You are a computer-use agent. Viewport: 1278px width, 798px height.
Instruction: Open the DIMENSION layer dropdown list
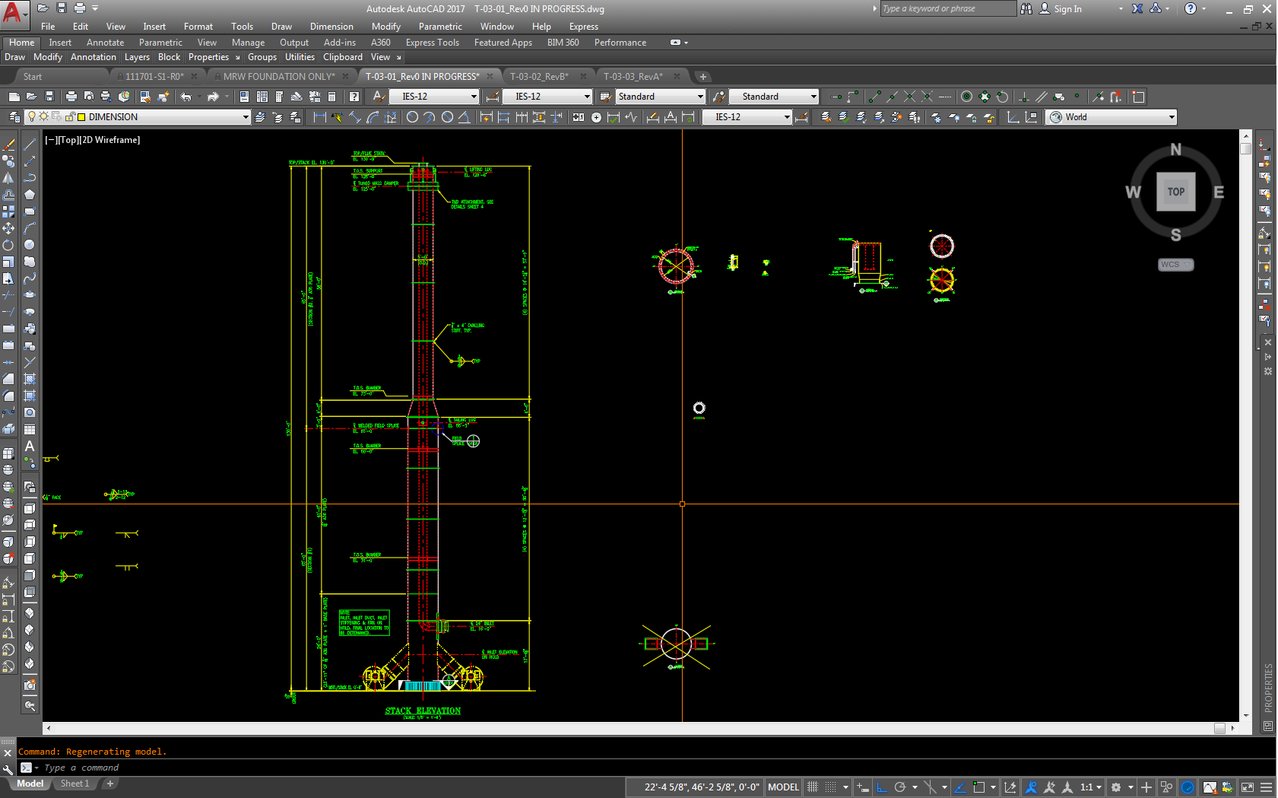pyautogui.click(x=245, y=117)
